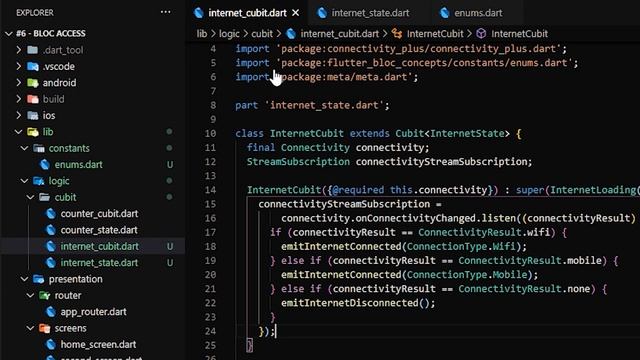Collapse the logic folder chevron

tap(24, 180)
